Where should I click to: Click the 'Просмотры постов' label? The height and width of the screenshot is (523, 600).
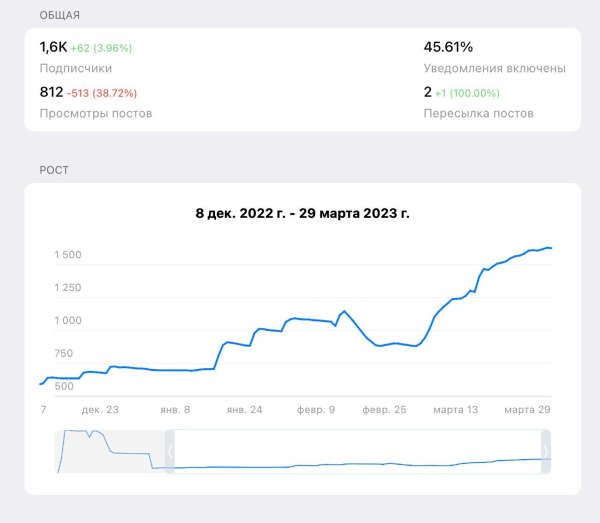click(x=96, y=113)
